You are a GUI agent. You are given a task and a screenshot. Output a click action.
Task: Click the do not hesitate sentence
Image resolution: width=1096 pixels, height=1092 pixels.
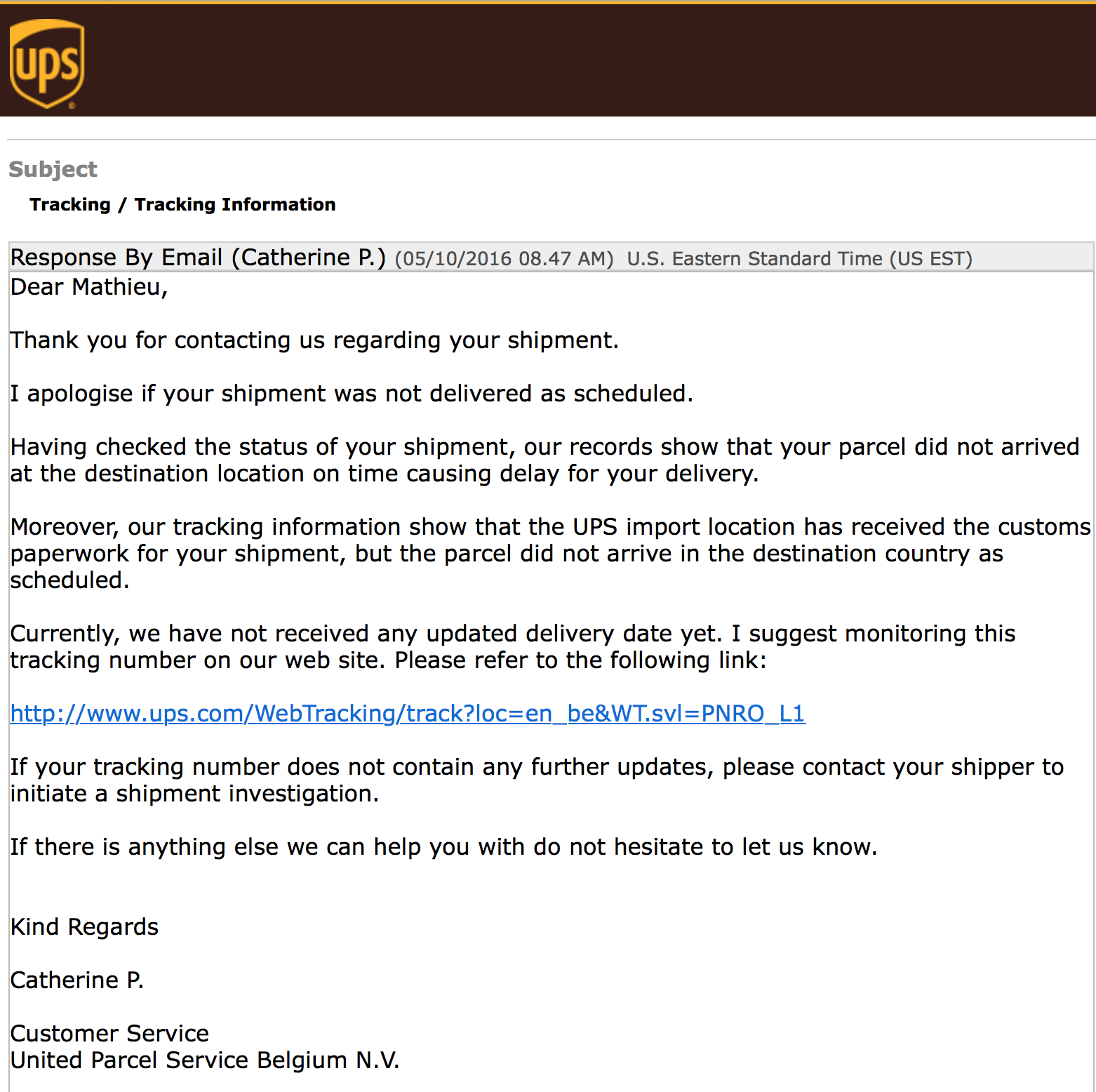tap(443, 846)
